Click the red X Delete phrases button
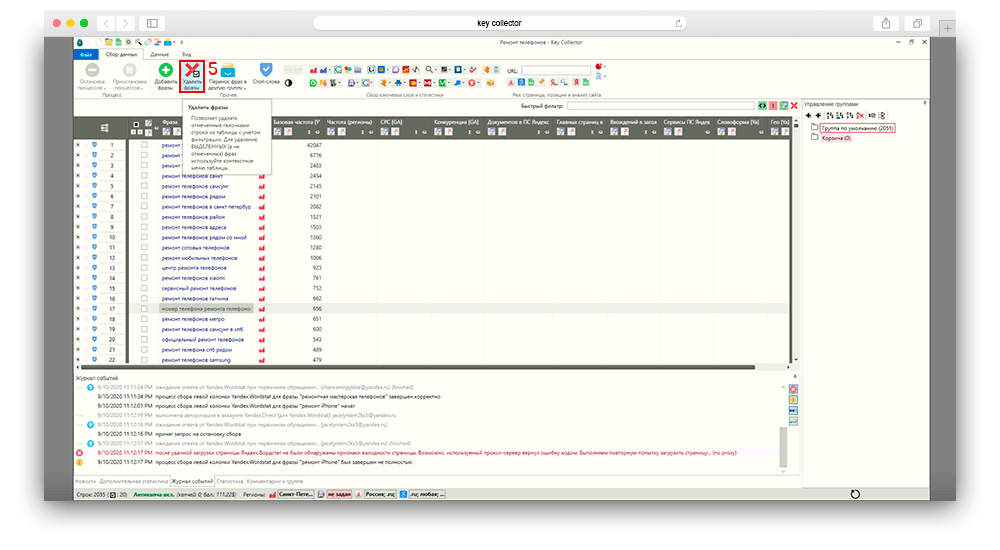This screenshot has width=1000, height=550. tap(192, 76)
